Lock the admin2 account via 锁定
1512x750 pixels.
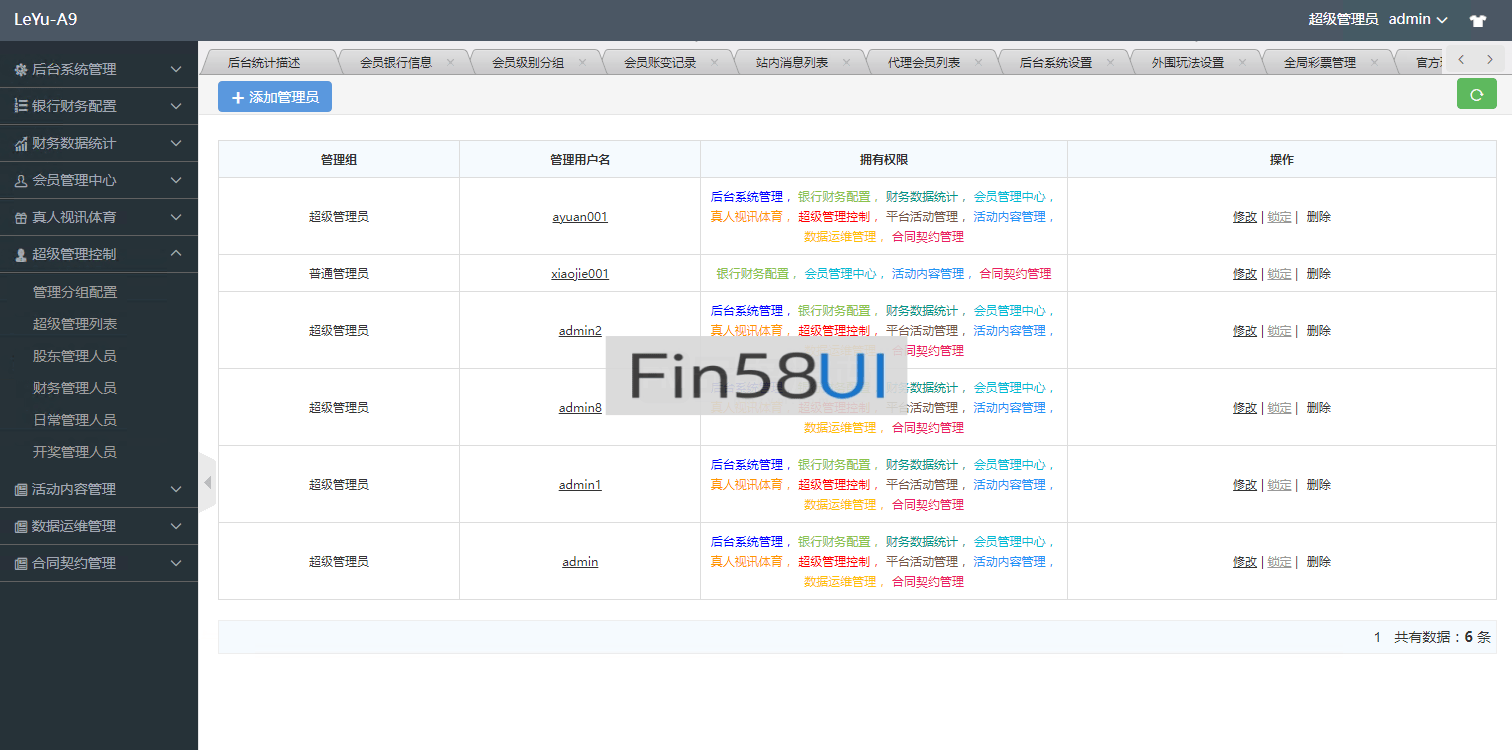[x=1279, y=331]
